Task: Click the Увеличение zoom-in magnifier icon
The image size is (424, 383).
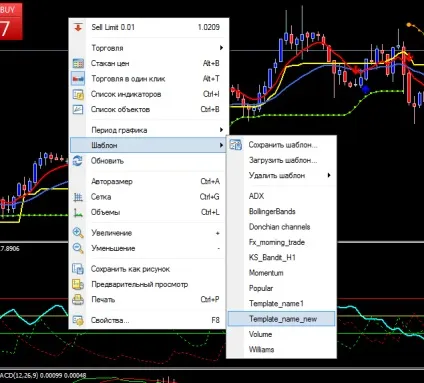Action: coord(78,233)
